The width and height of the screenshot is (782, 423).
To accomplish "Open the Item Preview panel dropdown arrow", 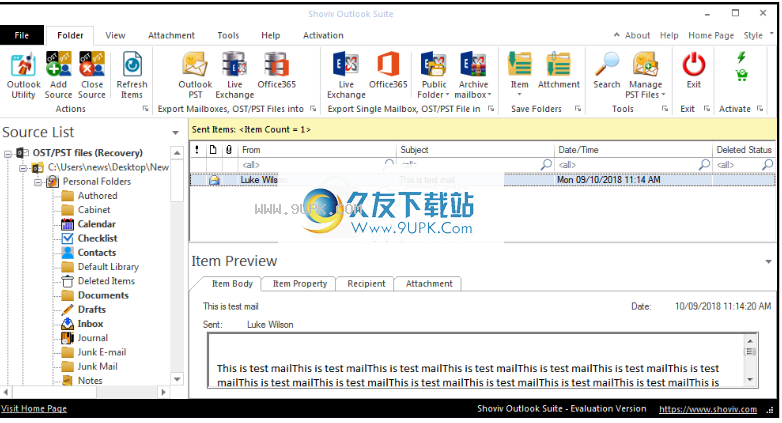I will [x=769, y=261].
